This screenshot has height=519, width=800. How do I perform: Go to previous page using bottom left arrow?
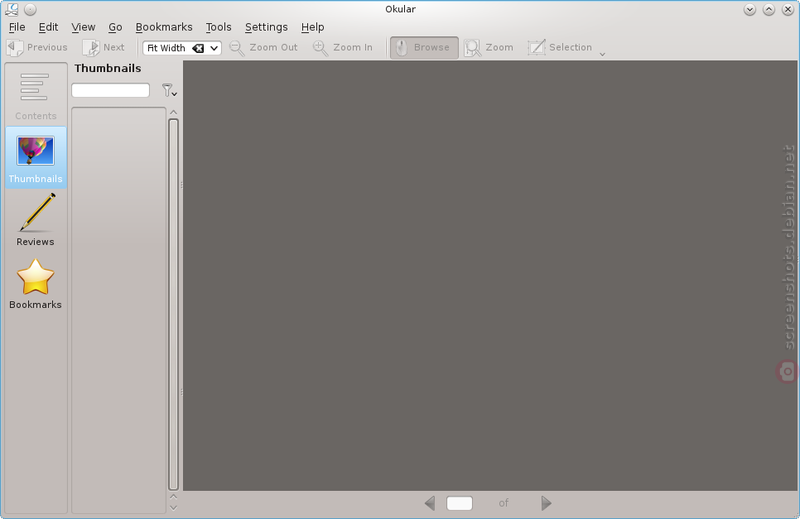coord(430,503)
